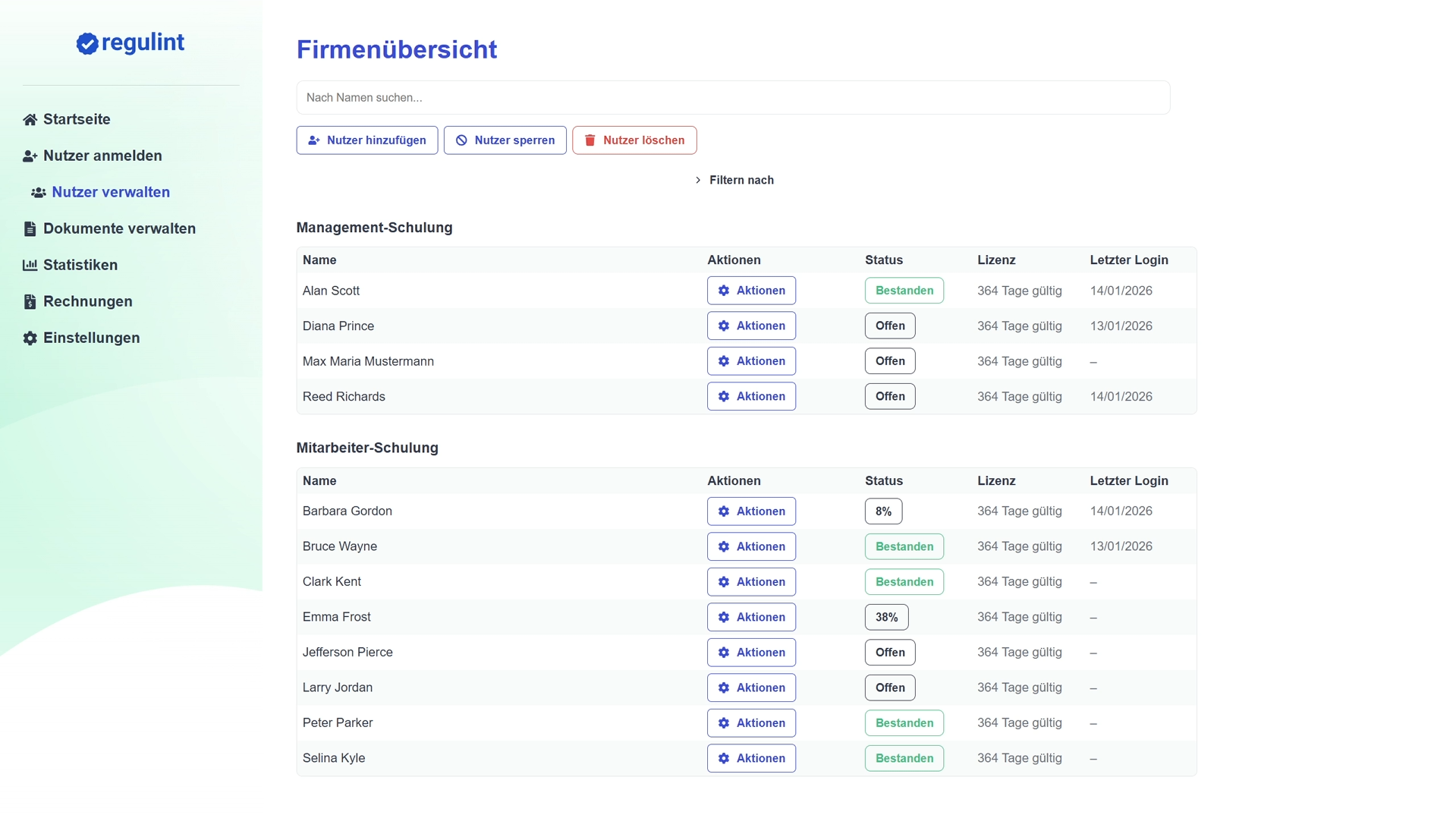Click the invoice icon beside Rechnungen
The width and height of the screenshot is (1456, 815).
click(x=30, y=302)
